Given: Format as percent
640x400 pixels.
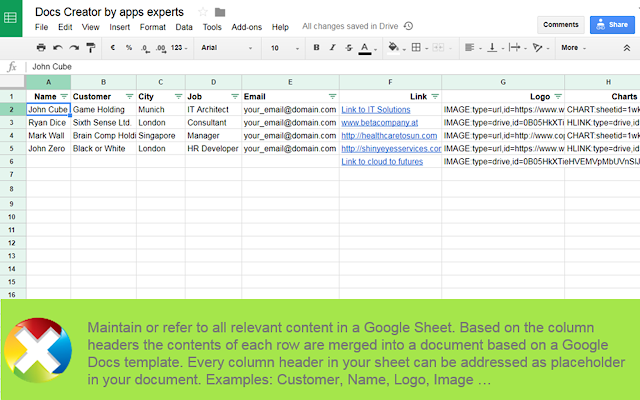Looking at the screenshot, I should (x=129, y=47).
